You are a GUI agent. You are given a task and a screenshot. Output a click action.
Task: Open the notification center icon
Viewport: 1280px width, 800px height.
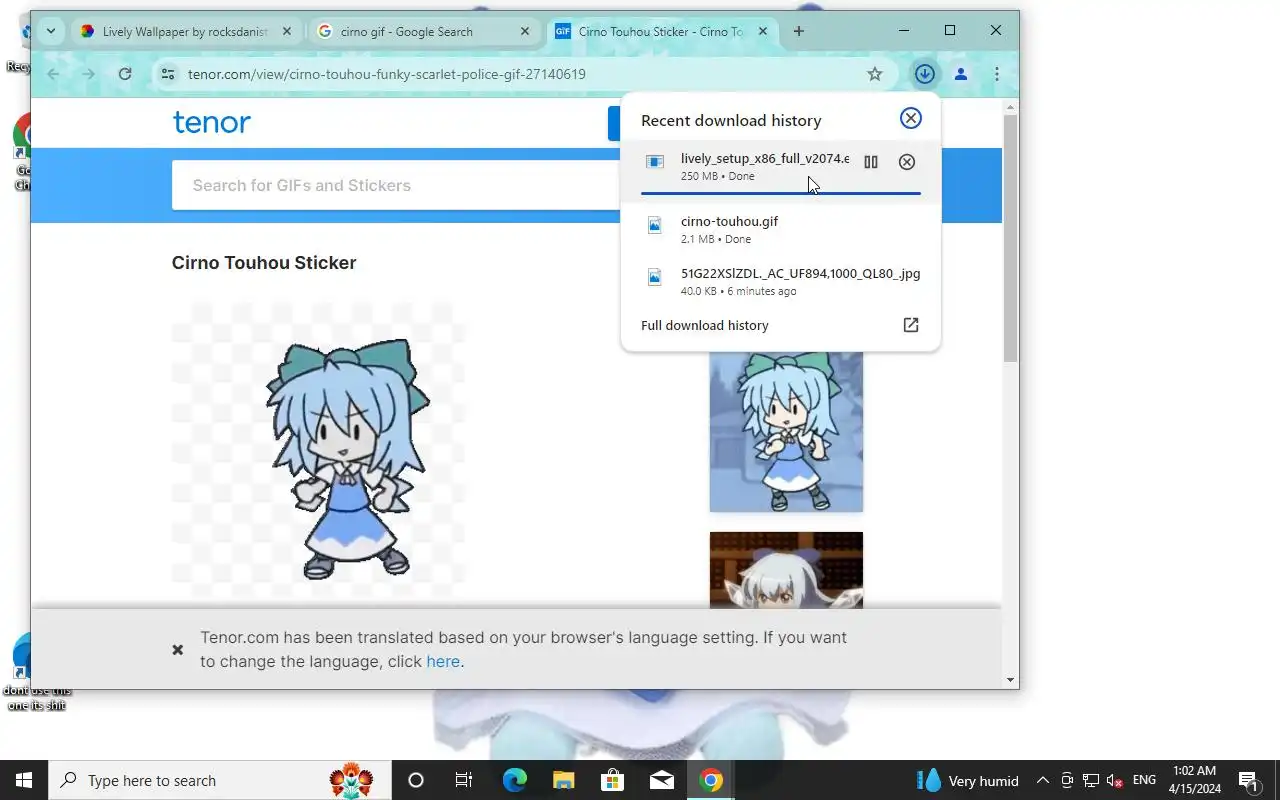pos(1249,780)
